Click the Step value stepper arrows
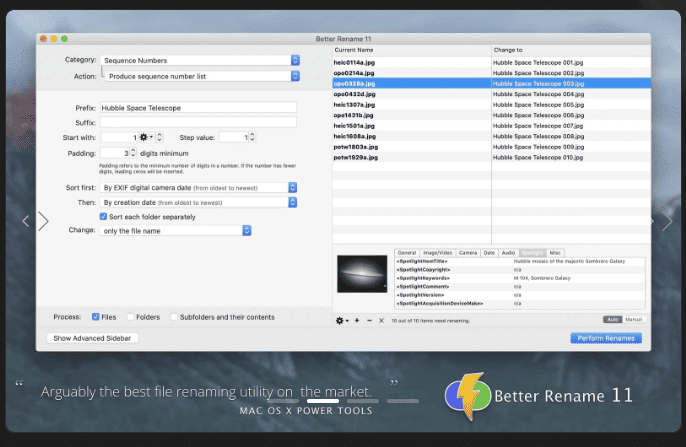The height and width of the screenshot is (447, 686). (252, 137)
